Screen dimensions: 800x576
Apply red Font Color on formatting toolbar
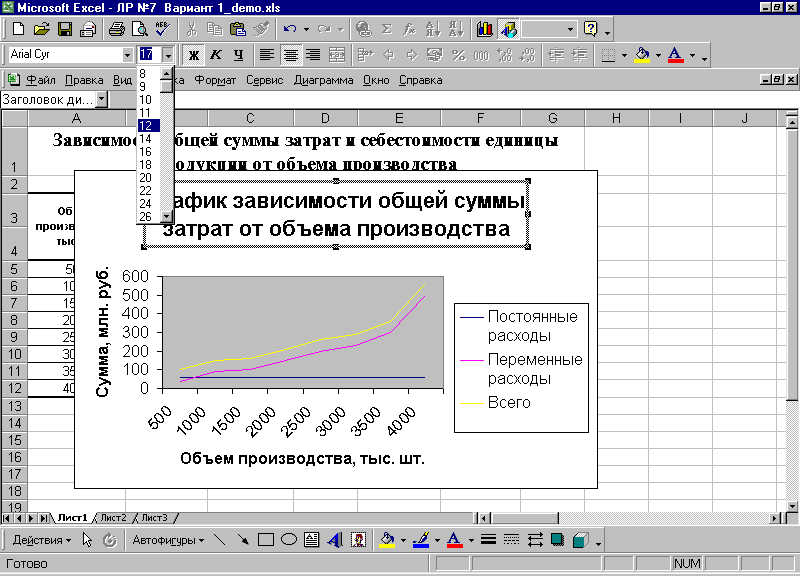(x=676, y=55)
